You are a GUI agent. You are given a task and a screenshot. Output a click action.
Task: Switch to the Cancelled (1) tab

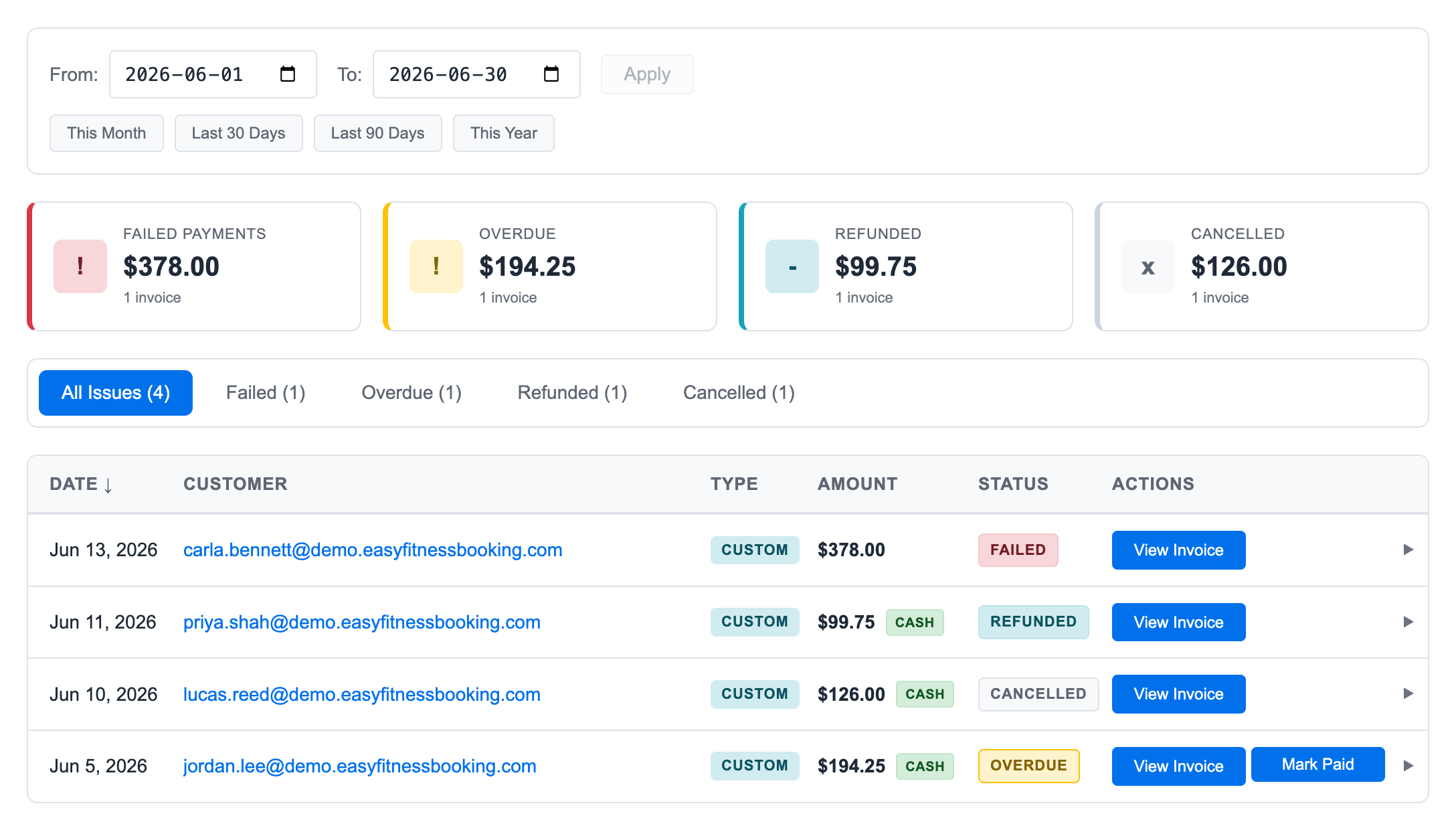739,393
